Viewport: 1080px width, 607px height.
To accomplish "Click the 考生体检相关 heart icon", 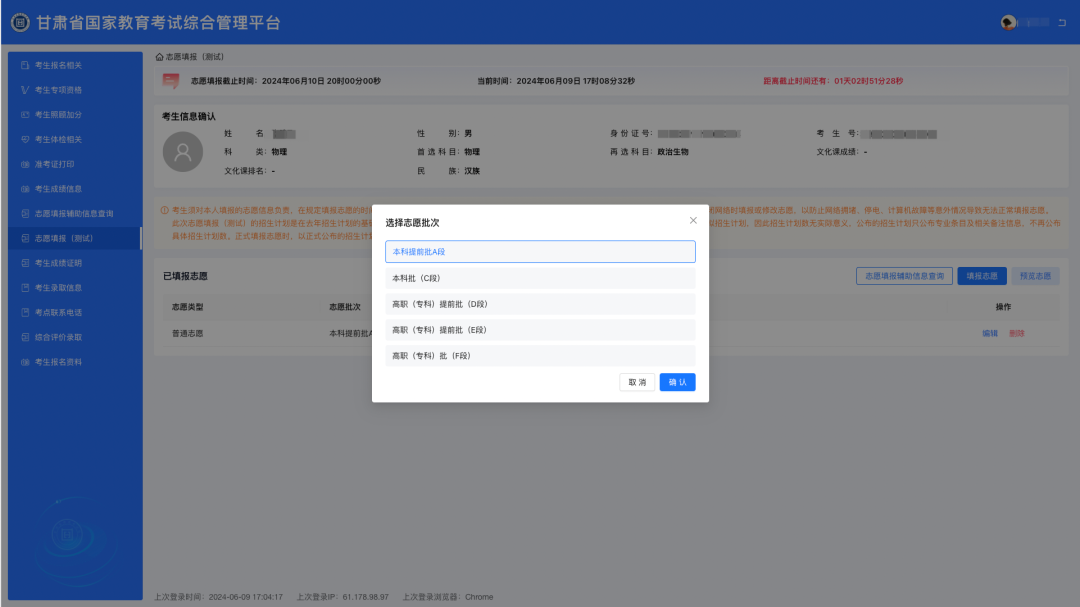I will [25, 140].
